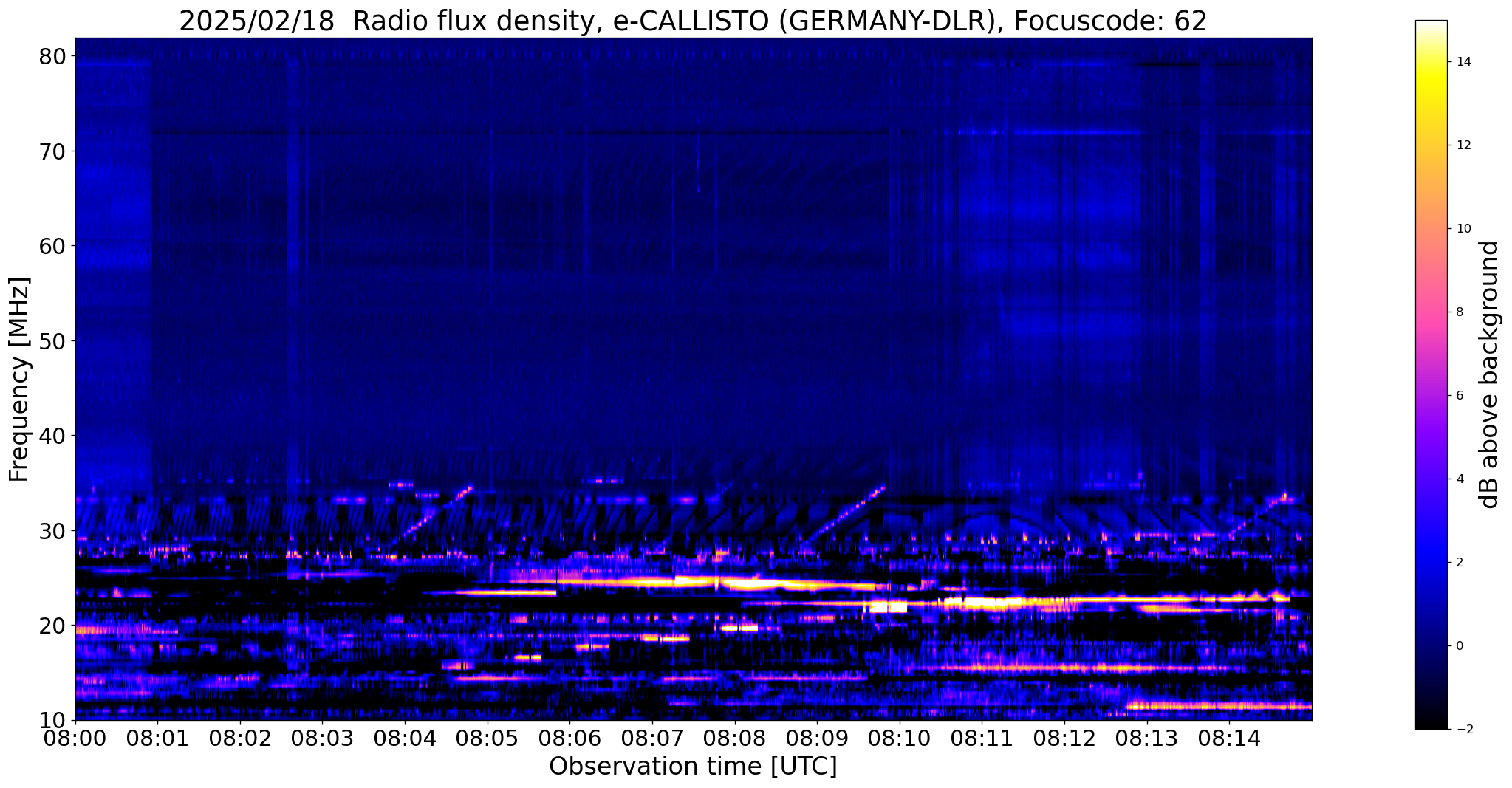Click the yellow band at 08:13 near 11 MHz

click(1219, 706)
